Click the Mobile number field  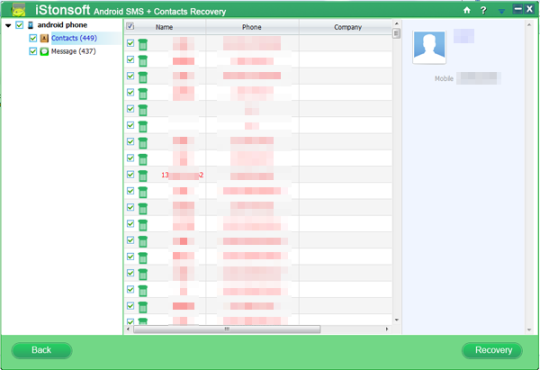coord(478,78)
